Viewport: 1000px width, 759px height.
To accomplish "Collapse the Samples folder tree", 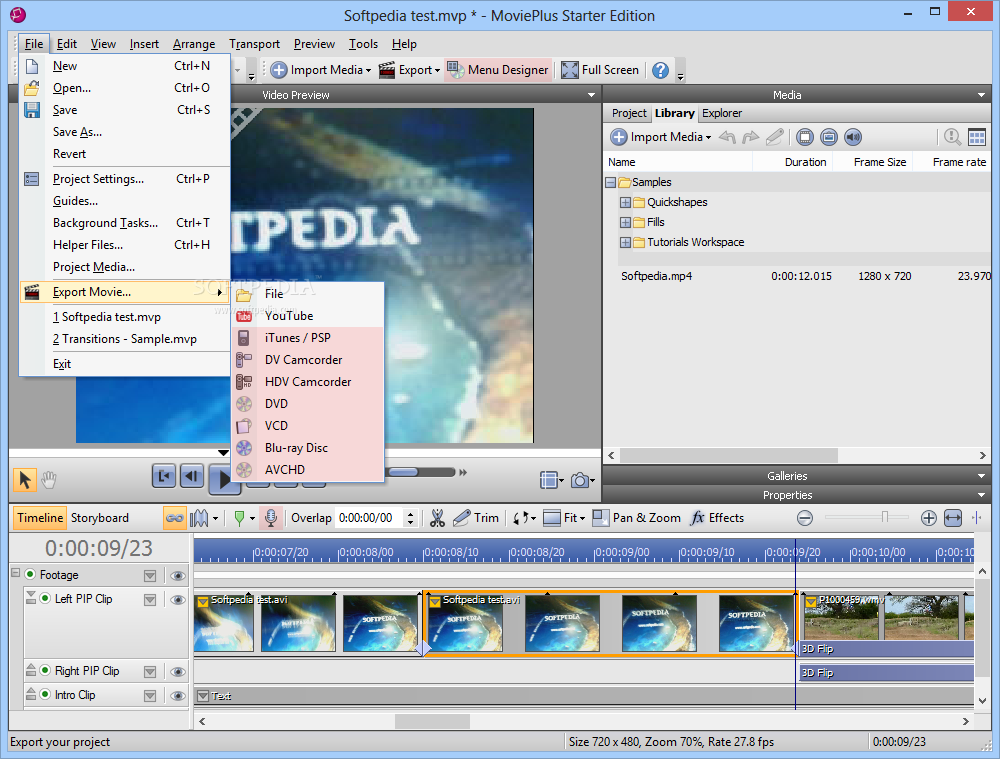I will [611, 182].
